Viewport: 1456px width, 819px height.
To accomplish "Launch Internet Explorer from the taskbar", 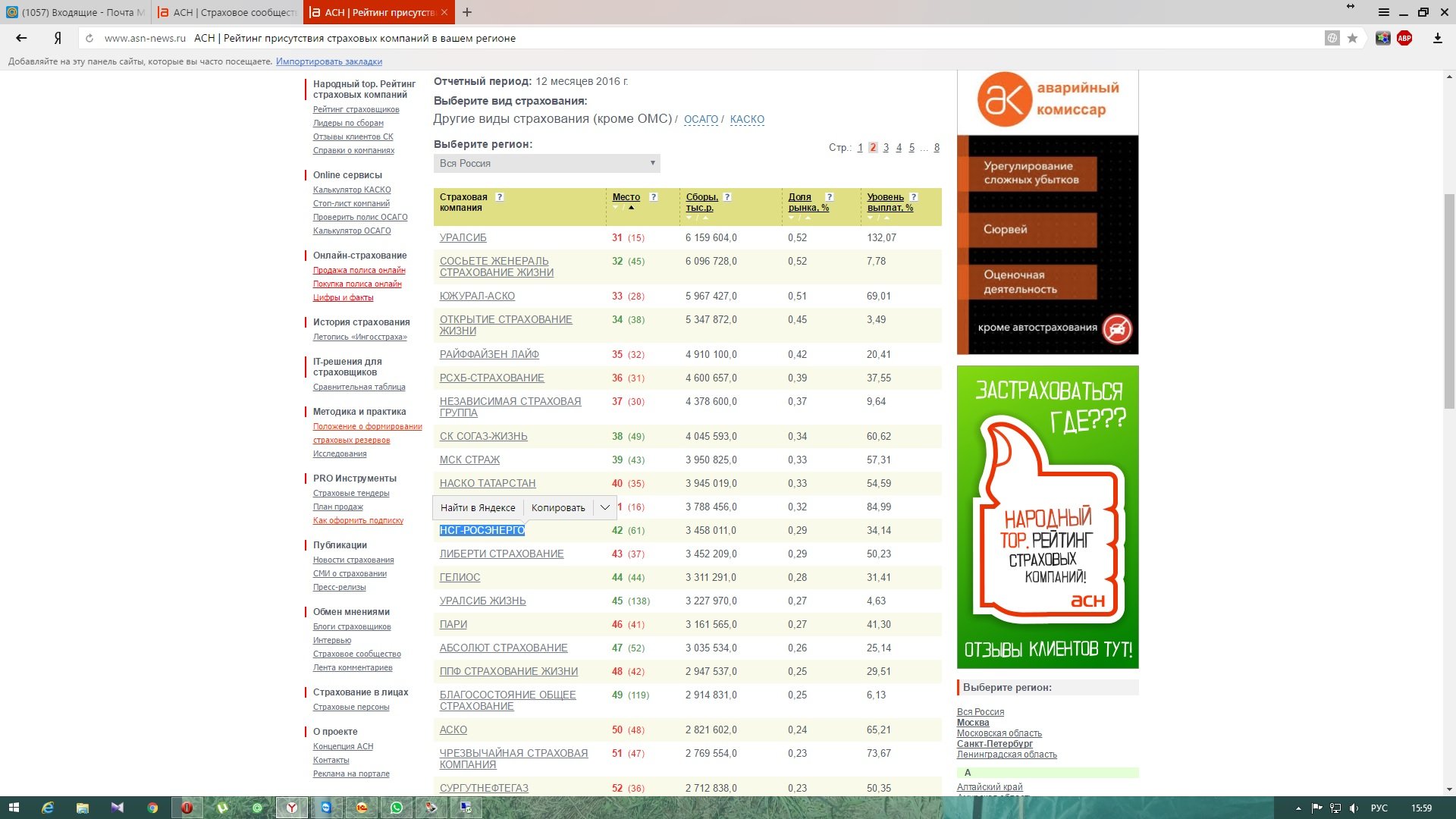I will click(x=48, y=808).
